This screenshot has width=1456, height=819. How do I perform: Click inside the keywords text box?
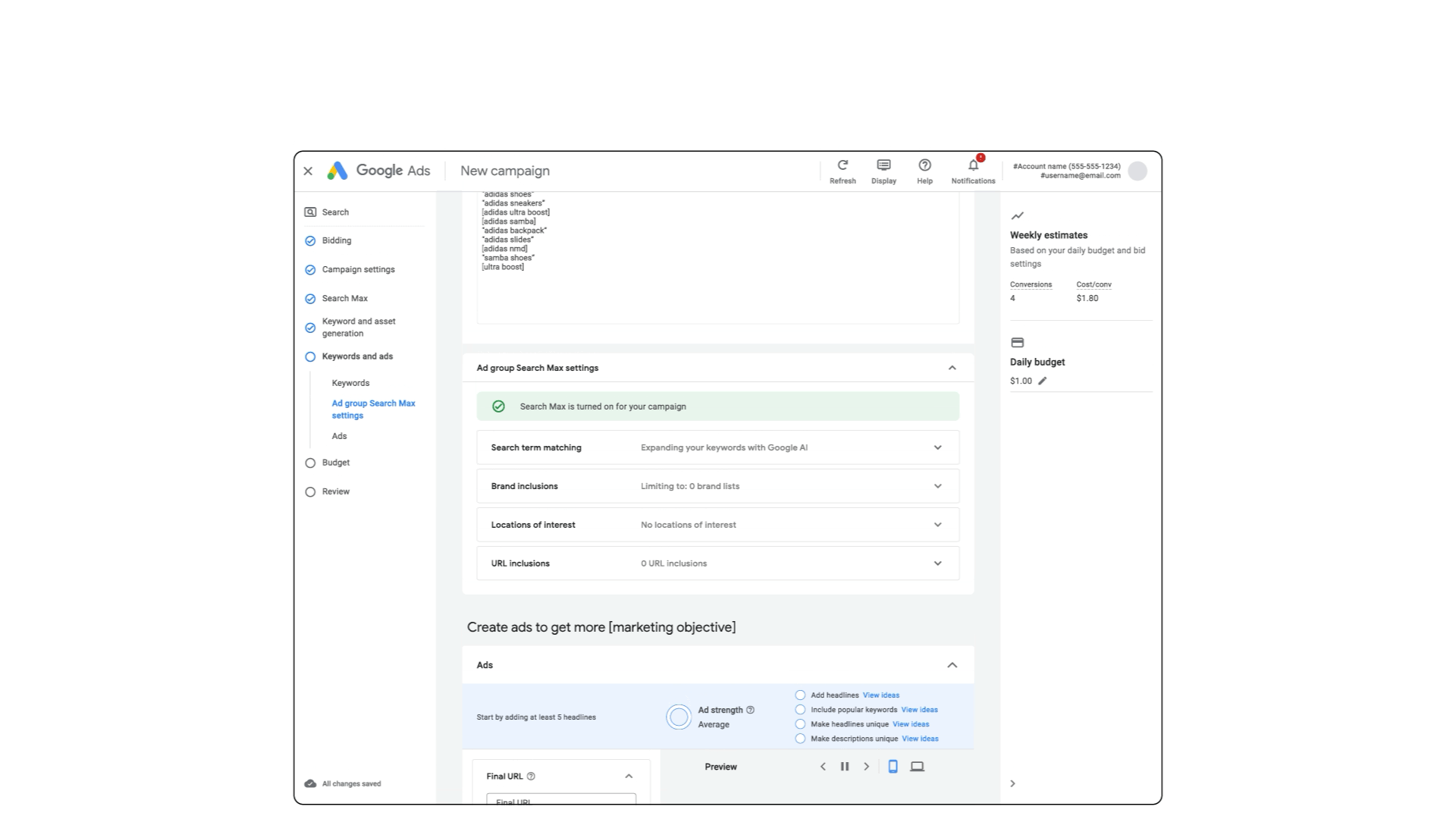[x=717, y=258]
